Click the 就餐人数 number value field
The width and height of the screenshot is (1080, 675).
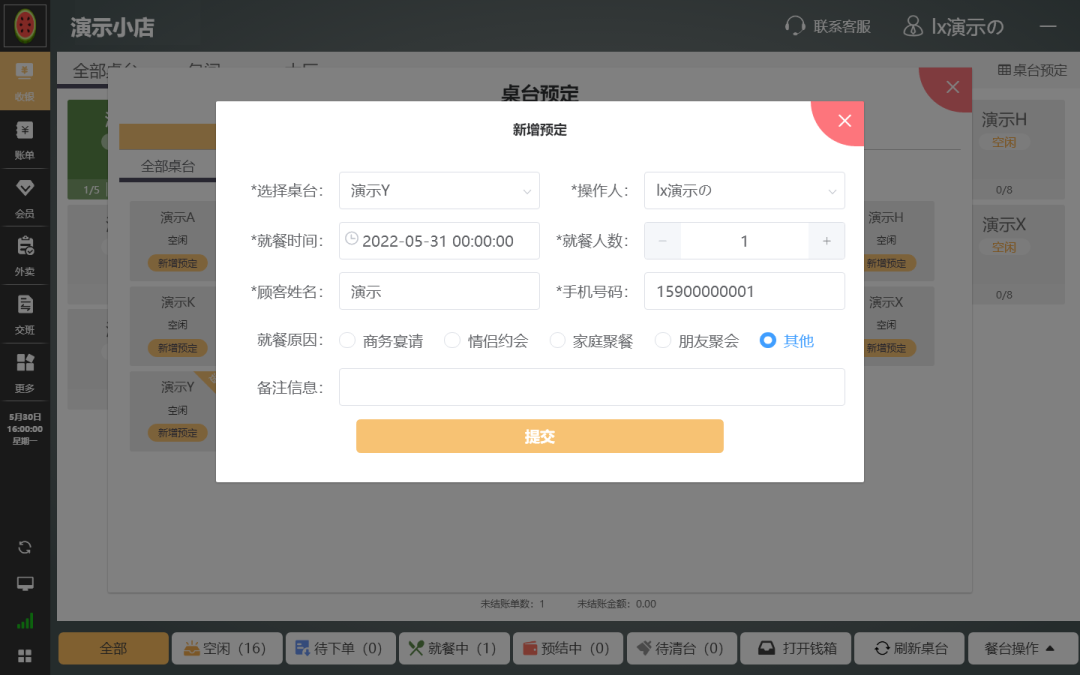[x=745, y=241]
